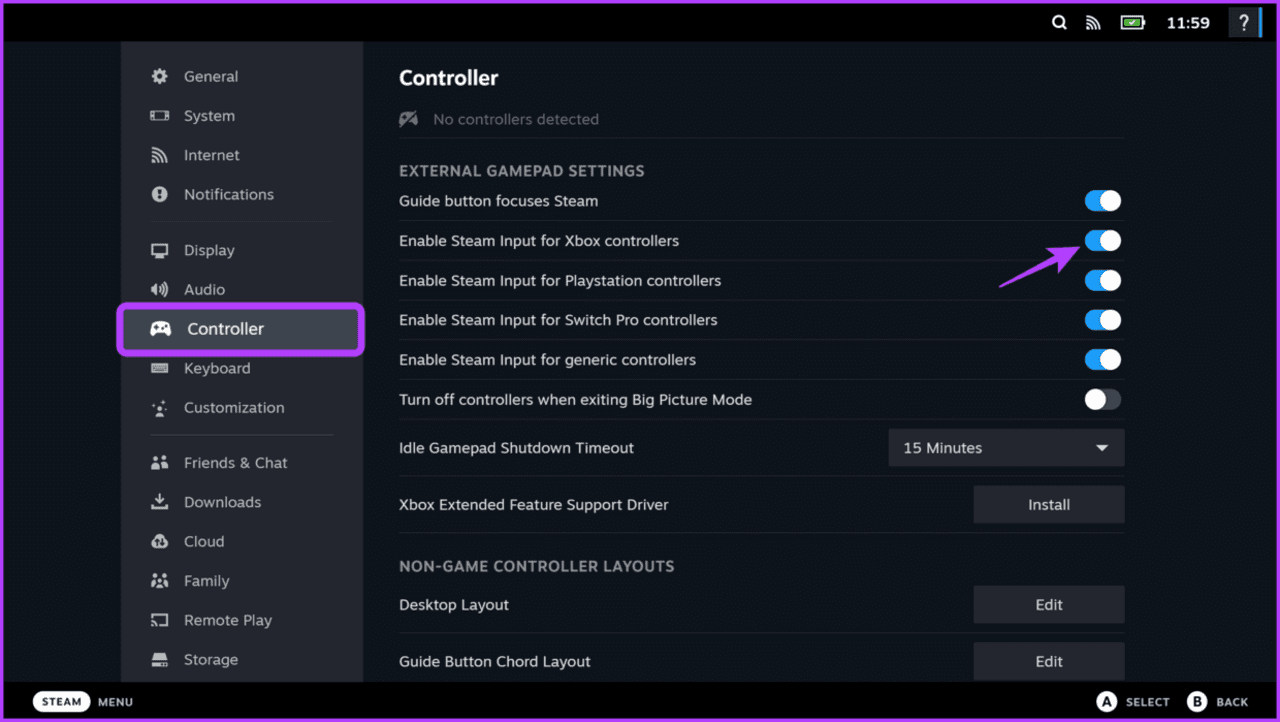Open Notifications settings
Image resolution: width=1280 pixels, height=722 pixels.
point(241,194)
